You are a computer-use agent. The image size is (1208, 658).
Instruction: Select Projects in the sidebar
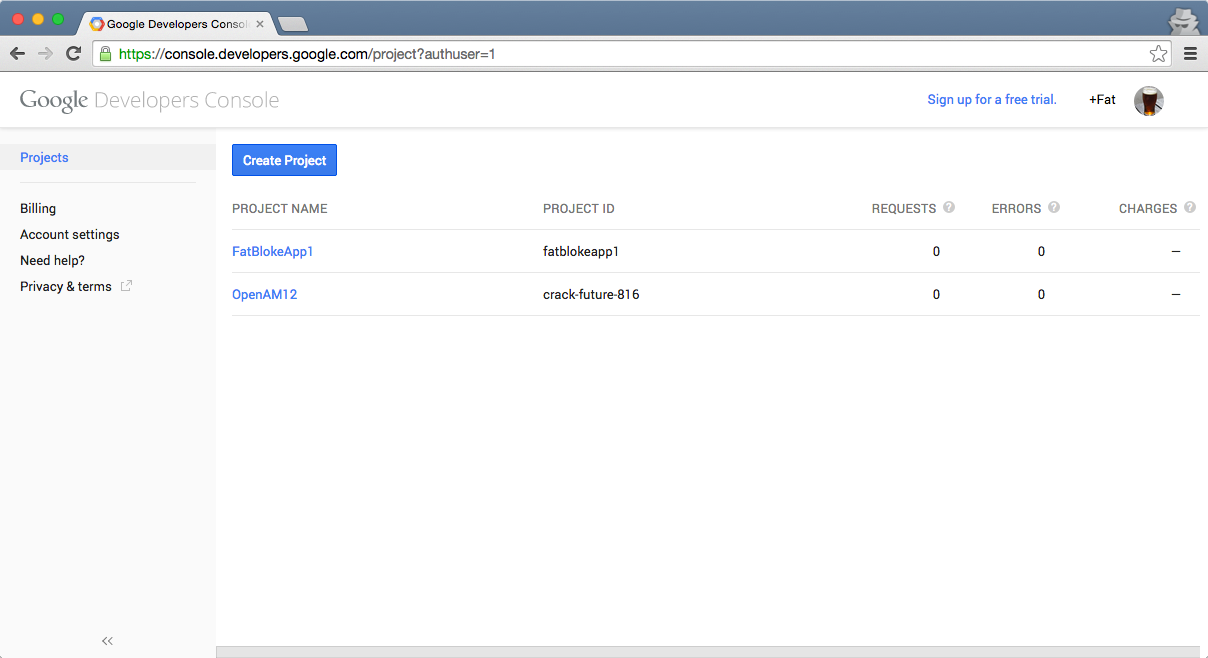coord(108,157)
